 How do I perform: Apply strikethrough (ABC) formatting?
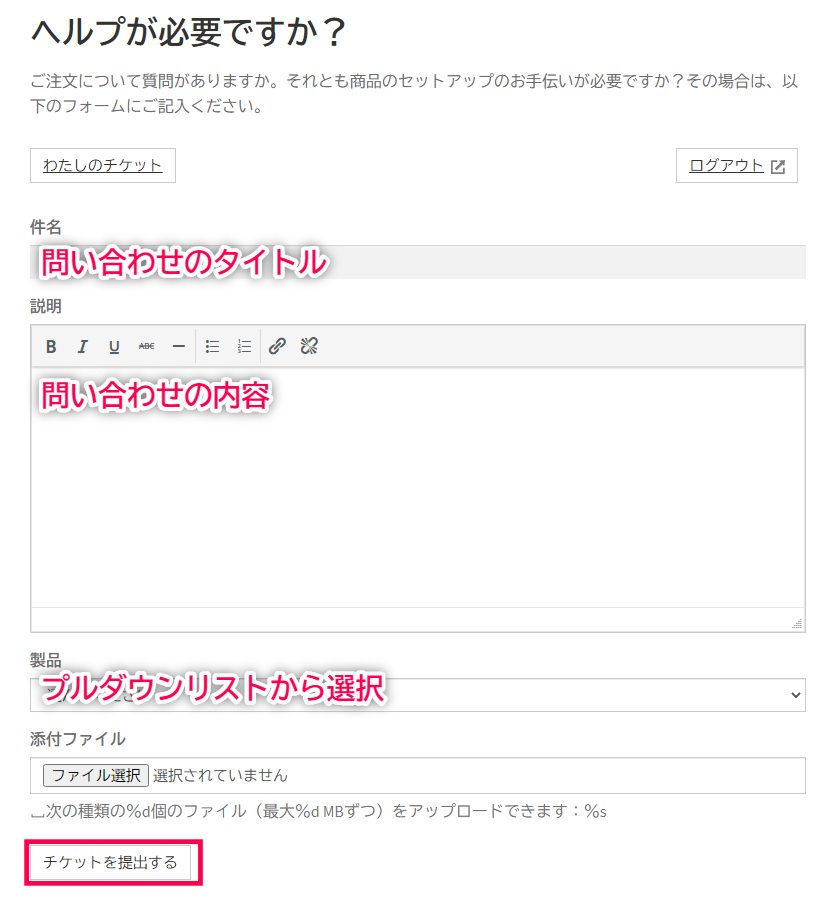click(x=146, y=347)
